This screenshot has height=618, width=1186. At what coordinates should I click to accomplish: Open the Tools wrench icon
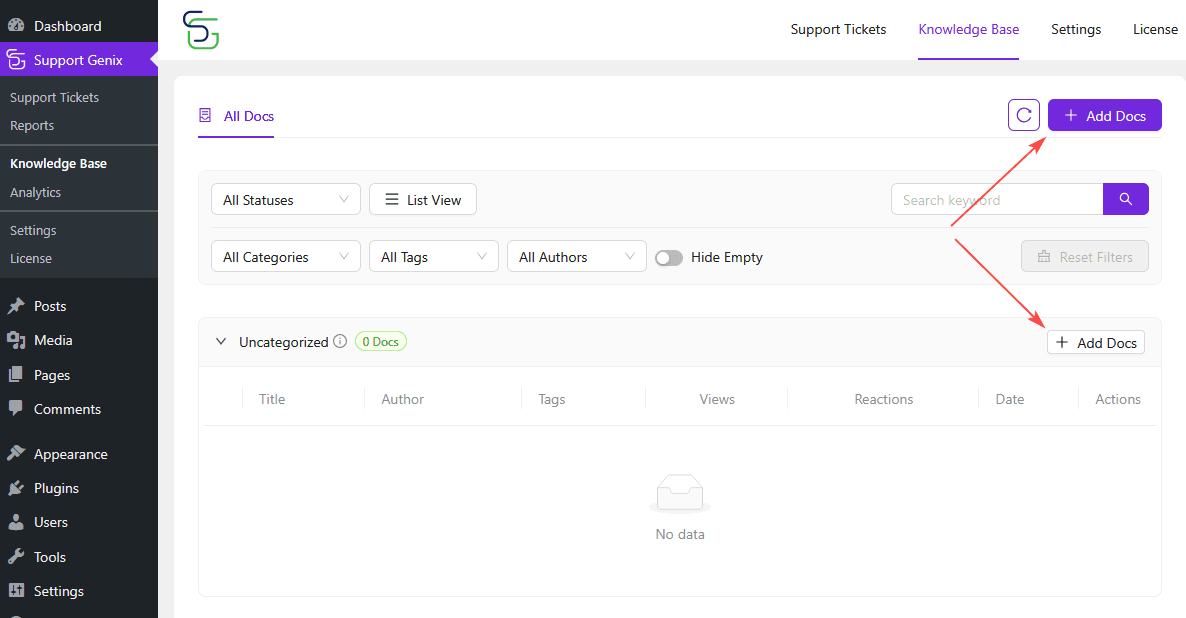pyautogui.click(x=15, y=556)
